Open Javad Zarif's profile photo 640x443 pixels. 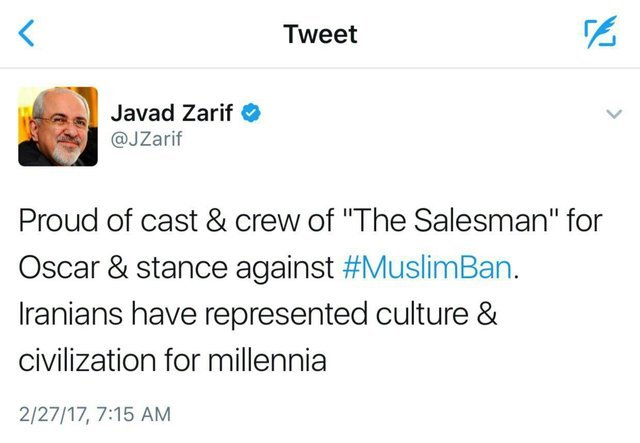pos(58,125)
